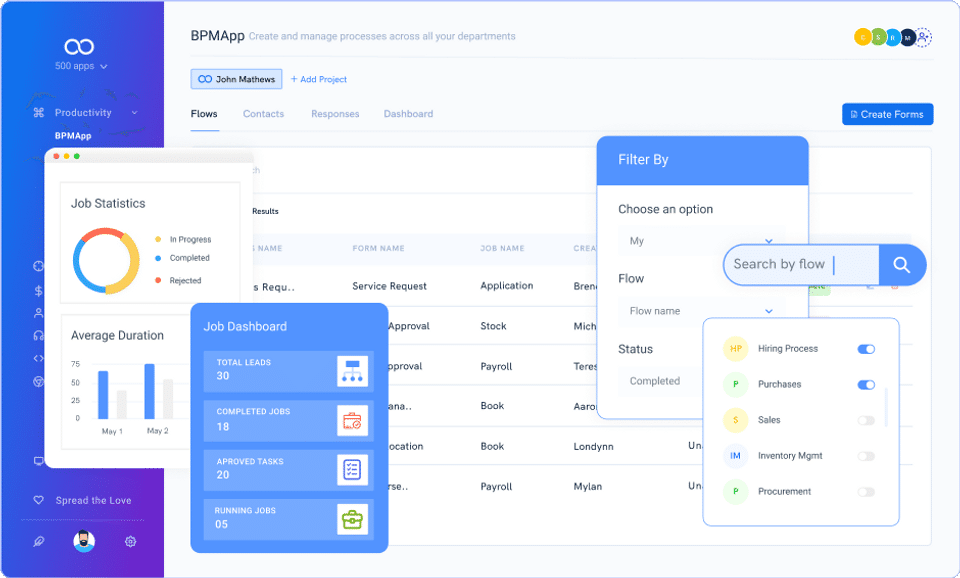Viewport: 960px width, 578px height.
Task: Click the Chrome-style circle sidebar icon
Action: pos(39,381)
